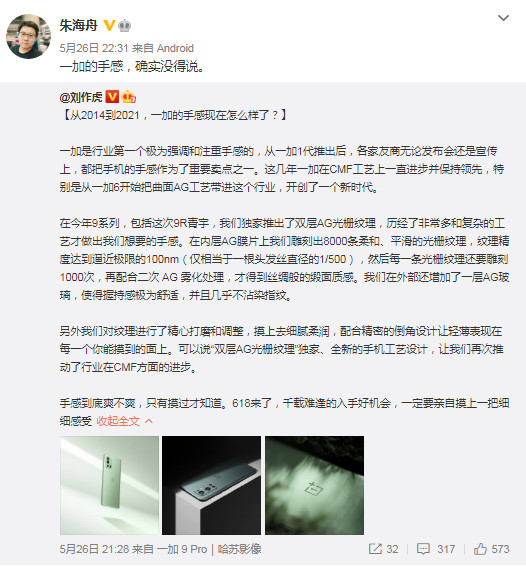Click the gray crown membership icon

(125, 26)
